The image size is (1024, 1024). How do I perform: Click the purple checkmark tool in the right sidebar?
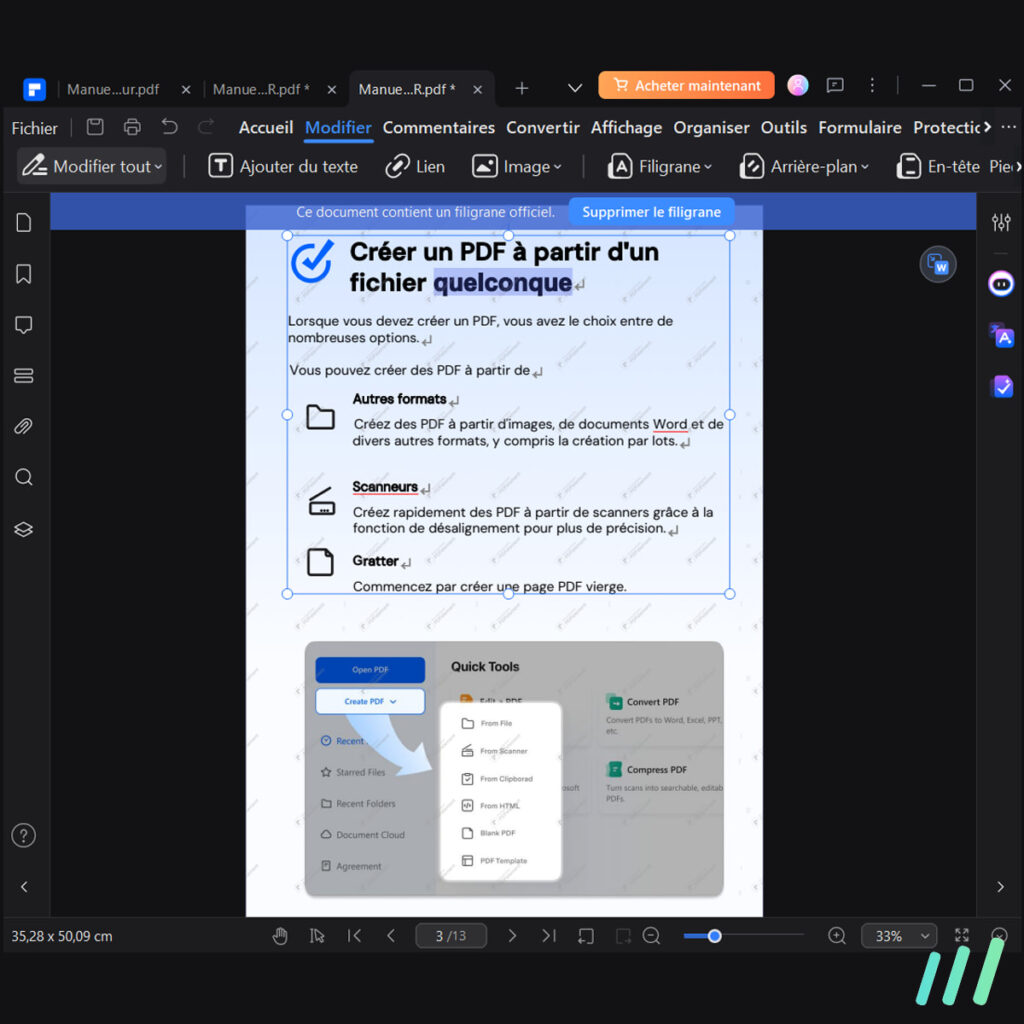coord(1000,387)
